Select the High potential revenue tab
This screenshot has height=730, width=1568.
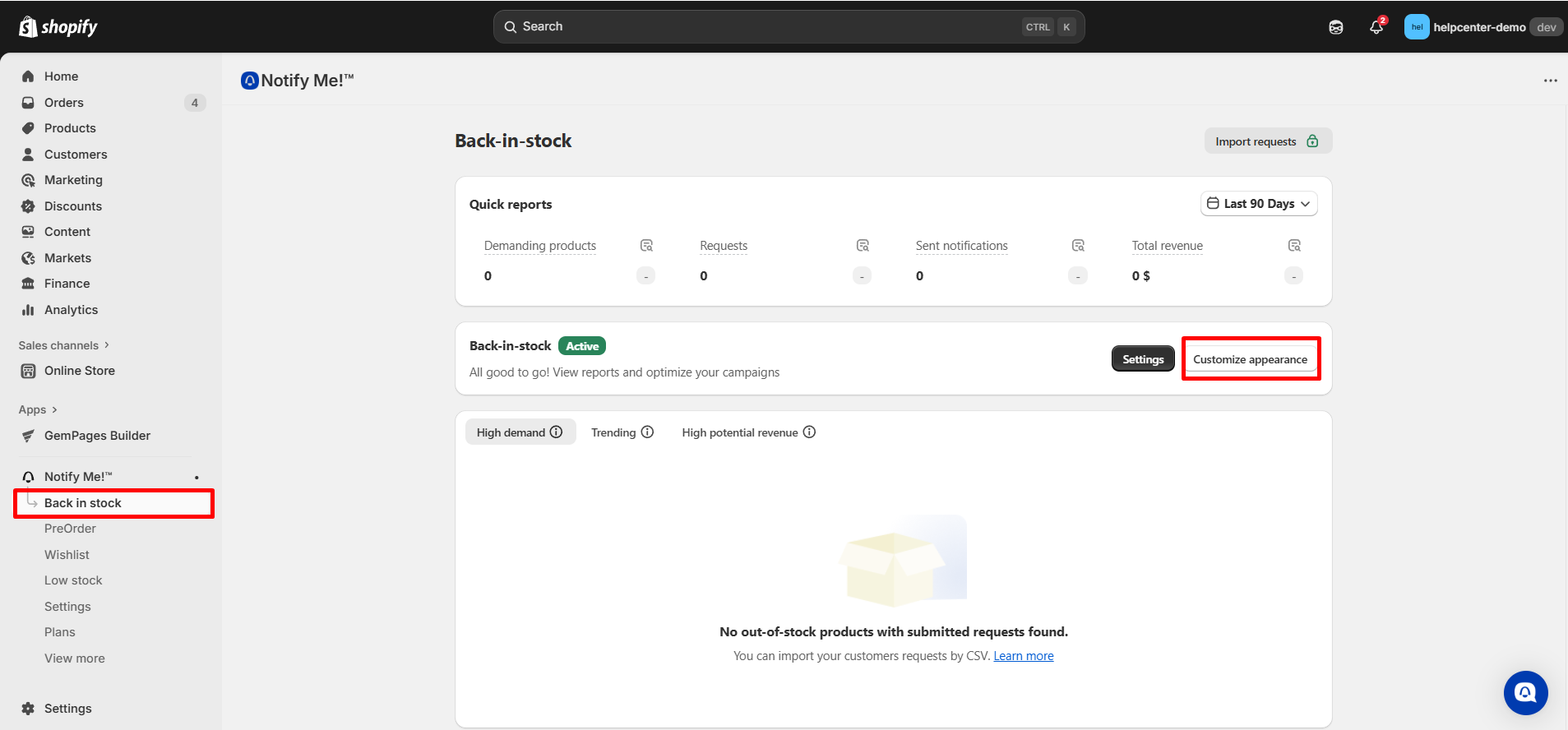(x=739, y=432)
